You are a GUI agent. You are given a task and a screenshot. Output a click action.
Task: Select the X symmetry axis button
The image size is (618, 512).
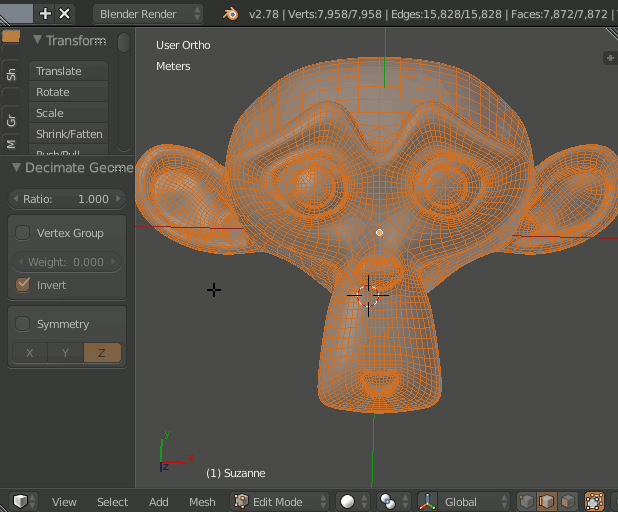click(30, 353)
